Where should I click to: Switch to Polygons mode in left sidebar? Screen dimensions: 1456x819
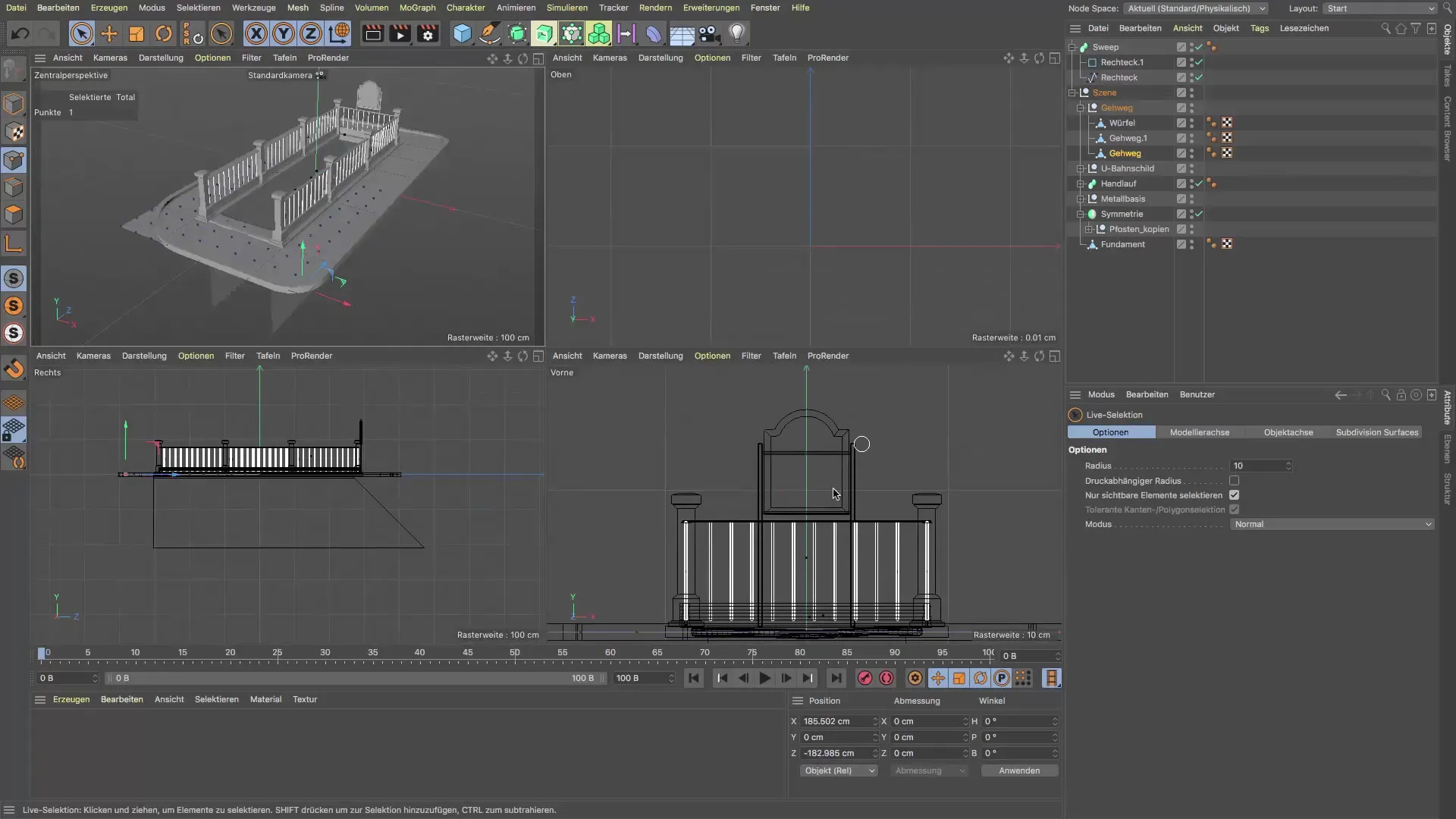tap(14, 215)
